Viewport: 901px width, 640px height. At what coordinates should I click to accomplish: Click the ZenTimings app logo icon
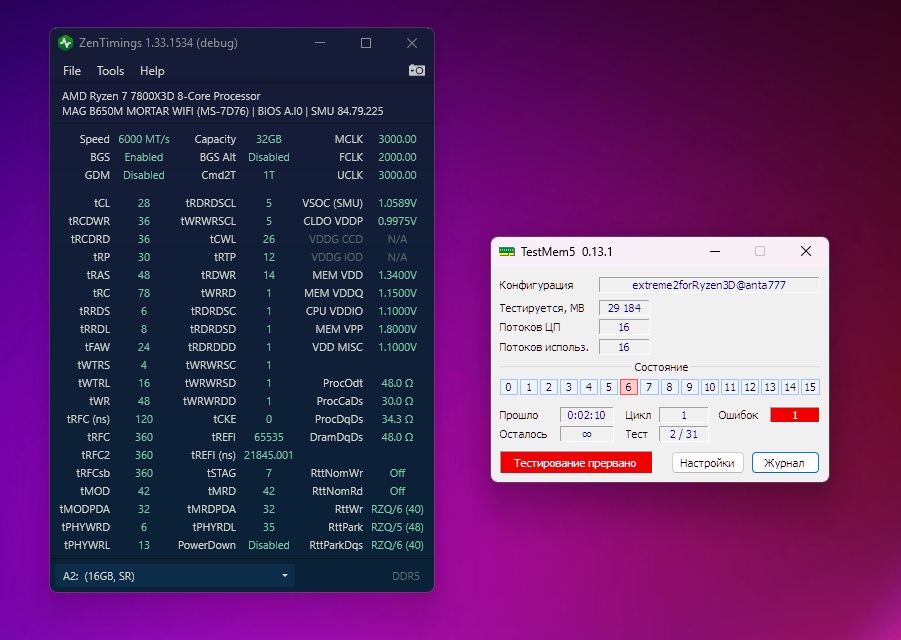coord(66,43)
